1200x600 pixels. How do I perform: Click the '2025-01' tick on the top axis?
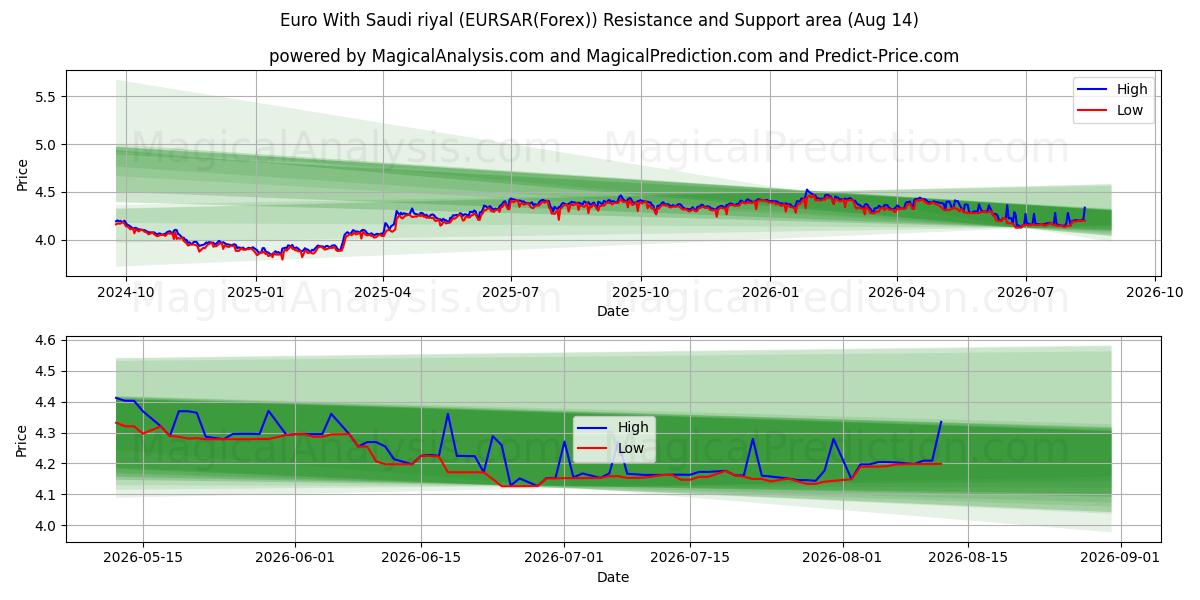point(256,291)
